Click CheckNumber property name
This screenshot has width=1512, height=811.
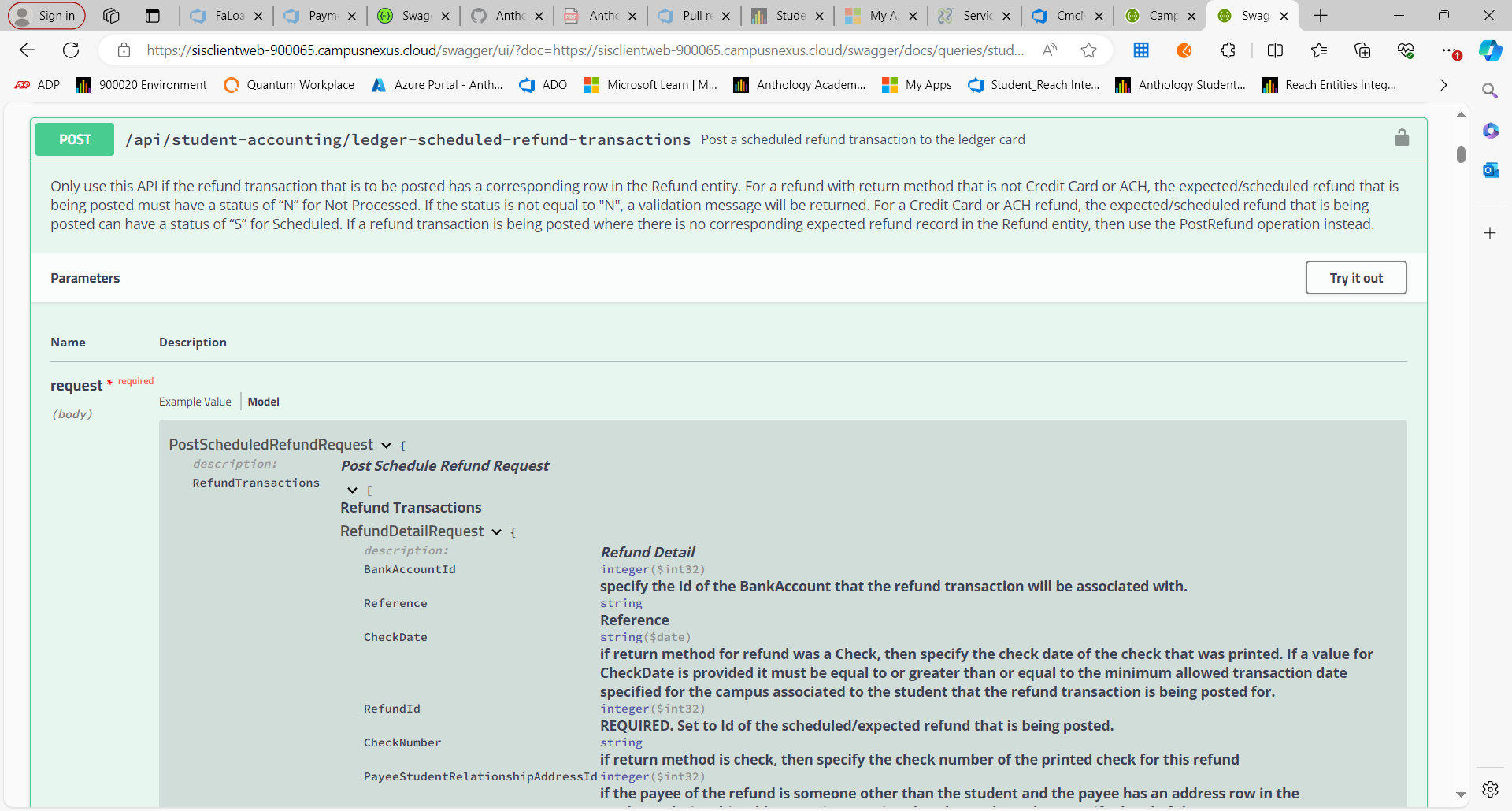click(x=402, y=742)
